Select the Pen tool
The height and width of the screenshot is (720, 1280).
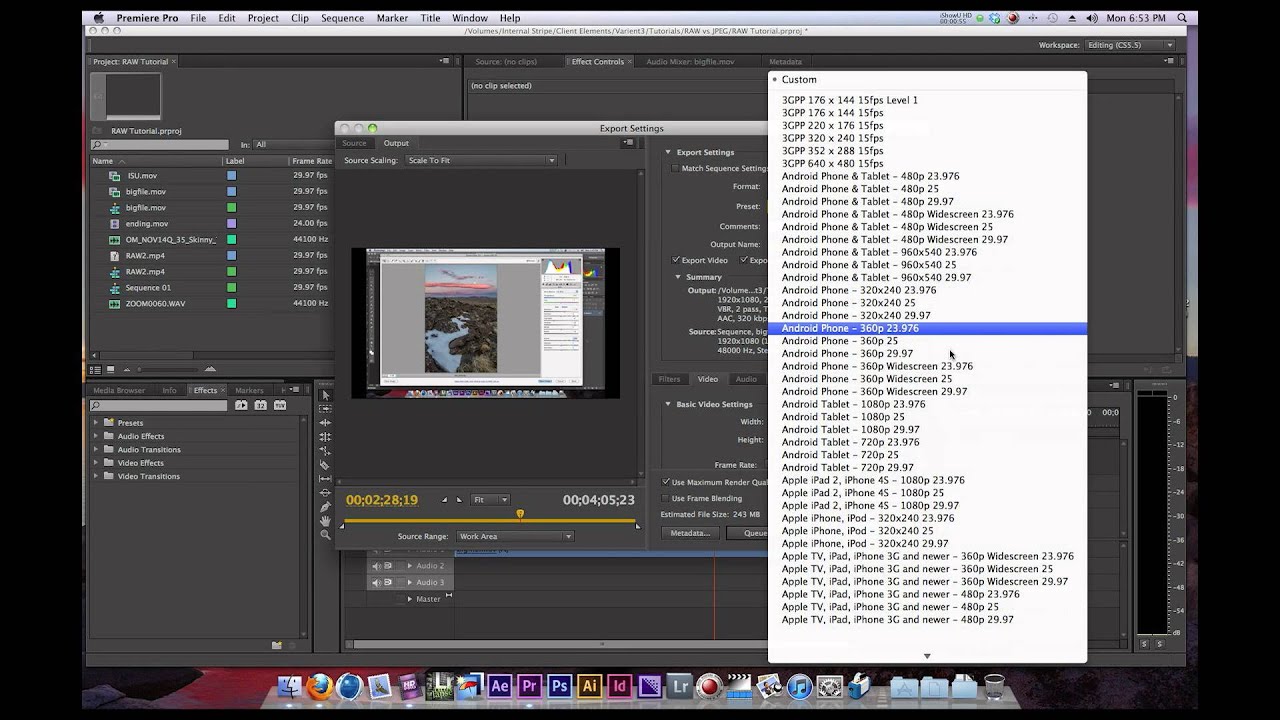(x=325, y=507)
